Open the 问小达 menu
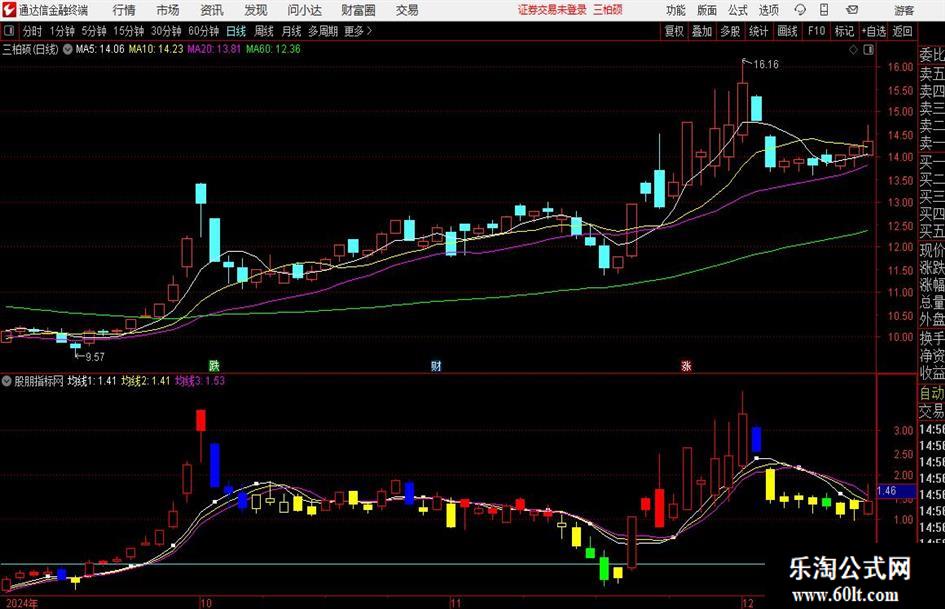The width and height of the screenshot is (945, 609). click(x=304, y=10)
